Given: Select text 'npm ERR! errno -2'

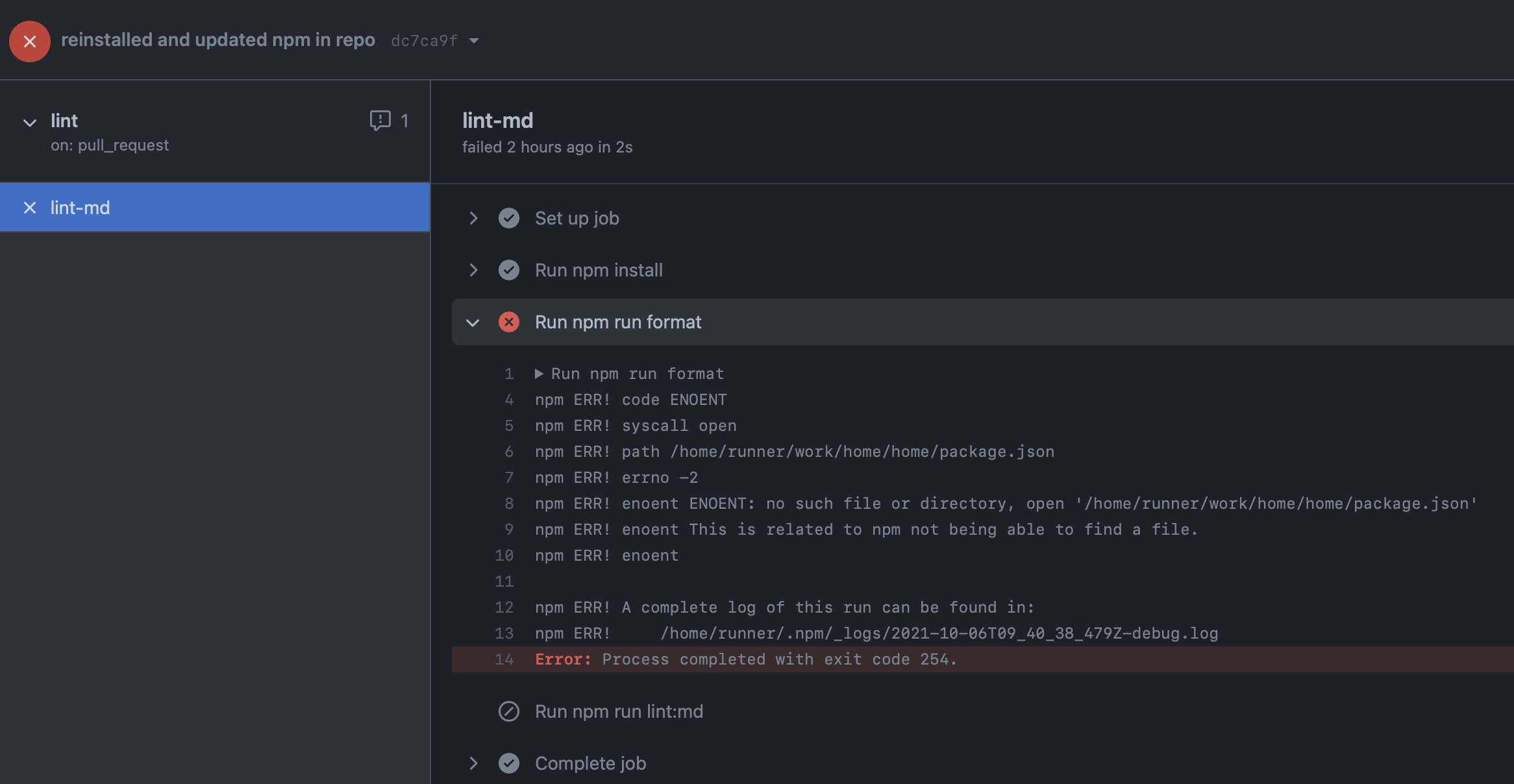Looking at the screenshot, I should click(616, 478).
